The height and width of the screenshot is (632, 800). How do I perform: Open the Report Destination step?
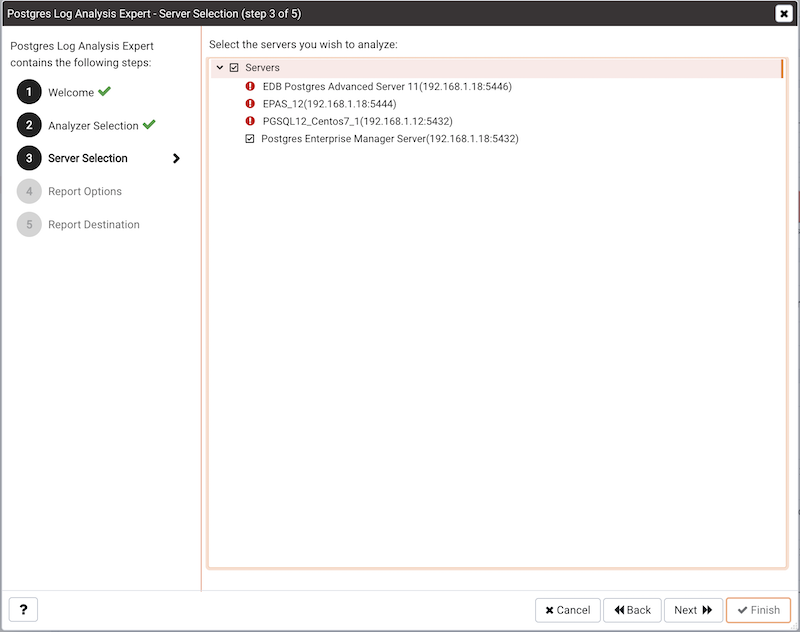(94, 224)
